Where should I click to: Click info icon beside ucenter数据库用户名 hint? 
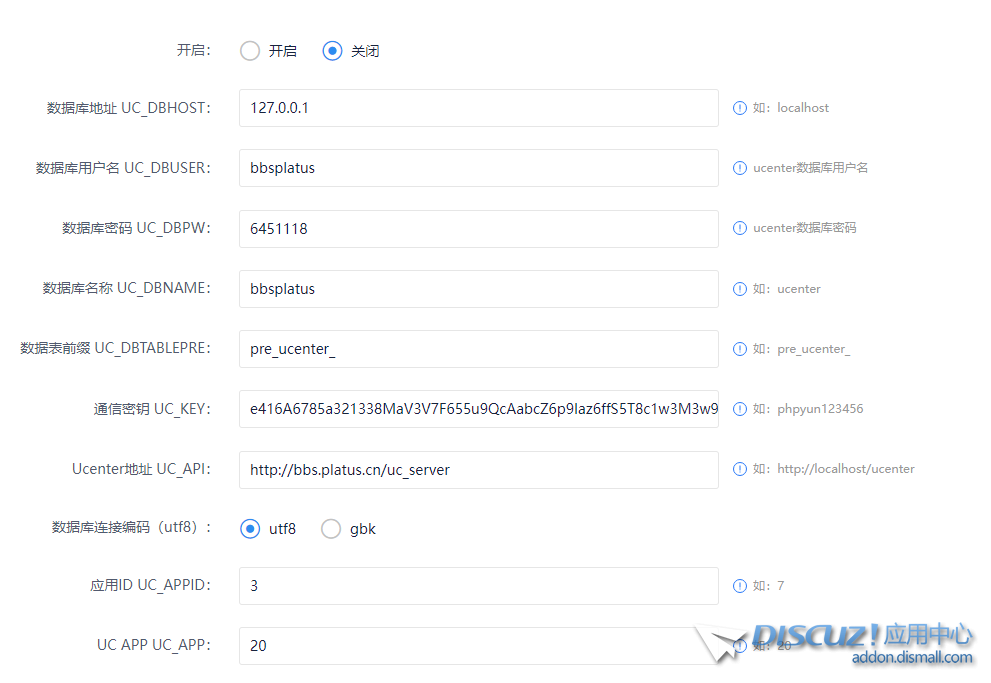[740, 168]
